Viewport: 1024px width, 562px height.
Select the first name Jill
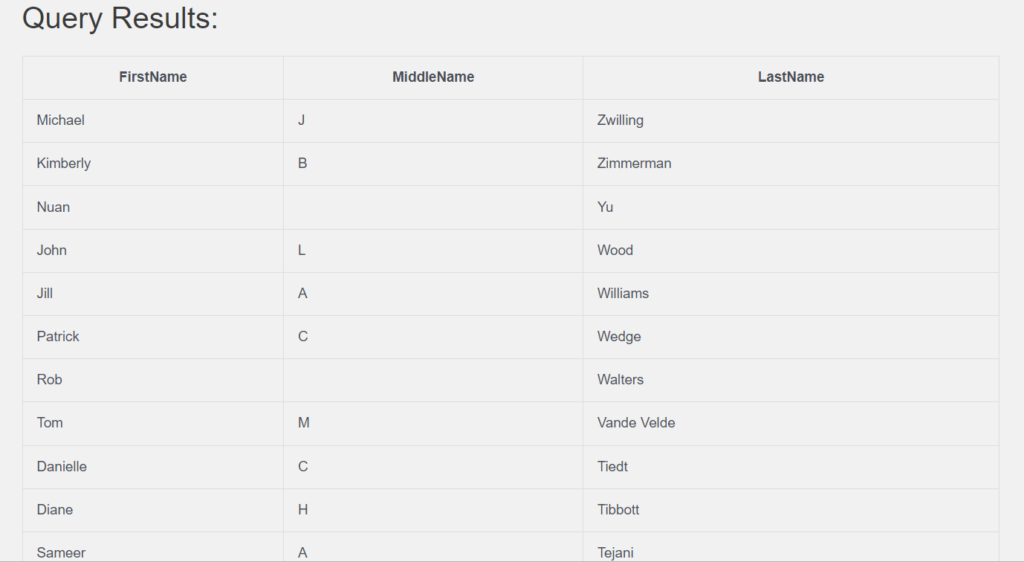pyautogui.click(x=45, y=293)
